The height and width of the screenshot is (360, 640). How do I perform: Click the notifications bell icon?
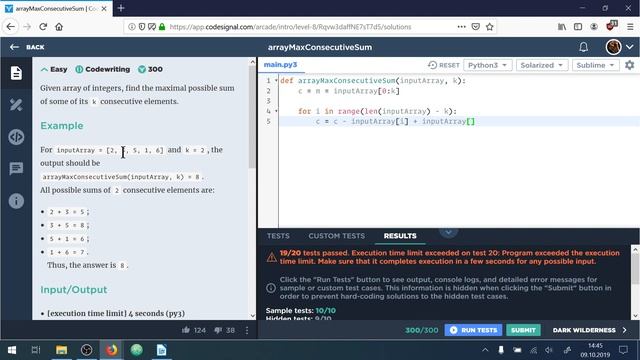583,47
